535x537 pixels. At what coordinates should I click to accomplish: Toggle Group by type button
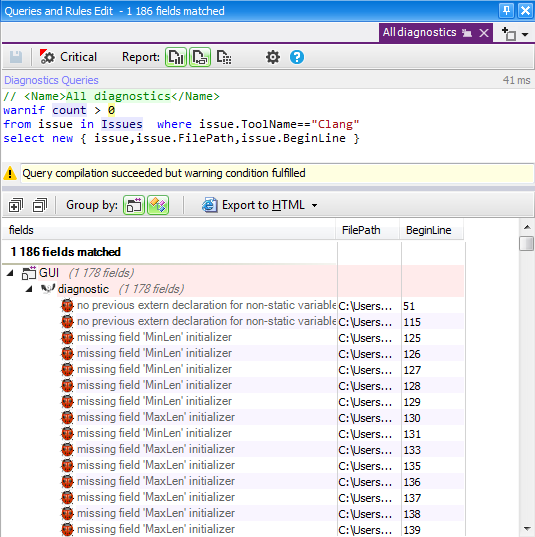(158, 205)
